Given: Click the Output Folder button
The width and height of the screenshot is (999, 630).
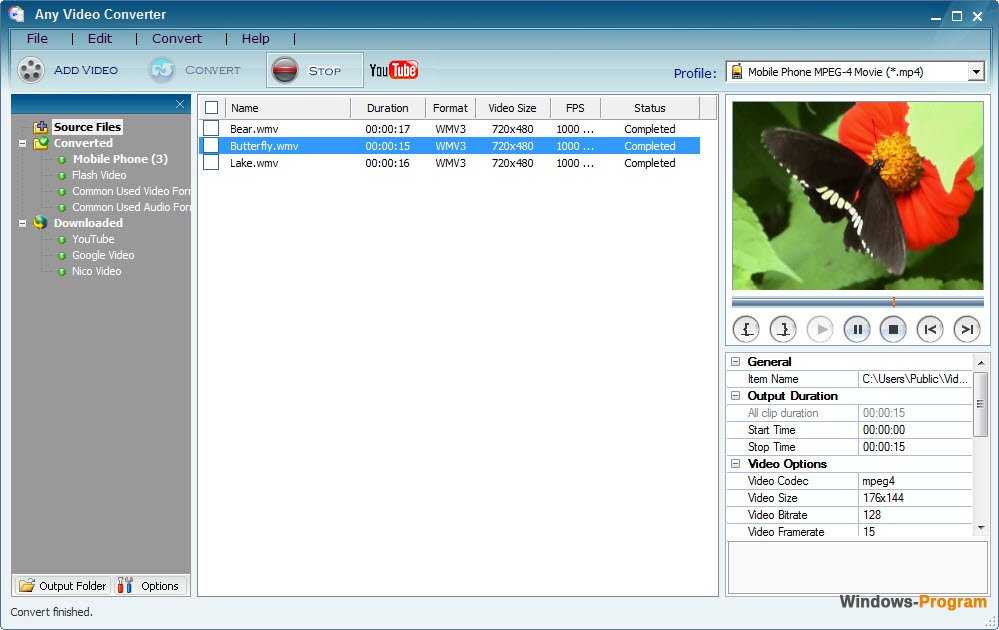Looking at the screenshot, I should [x=62, y=585].
